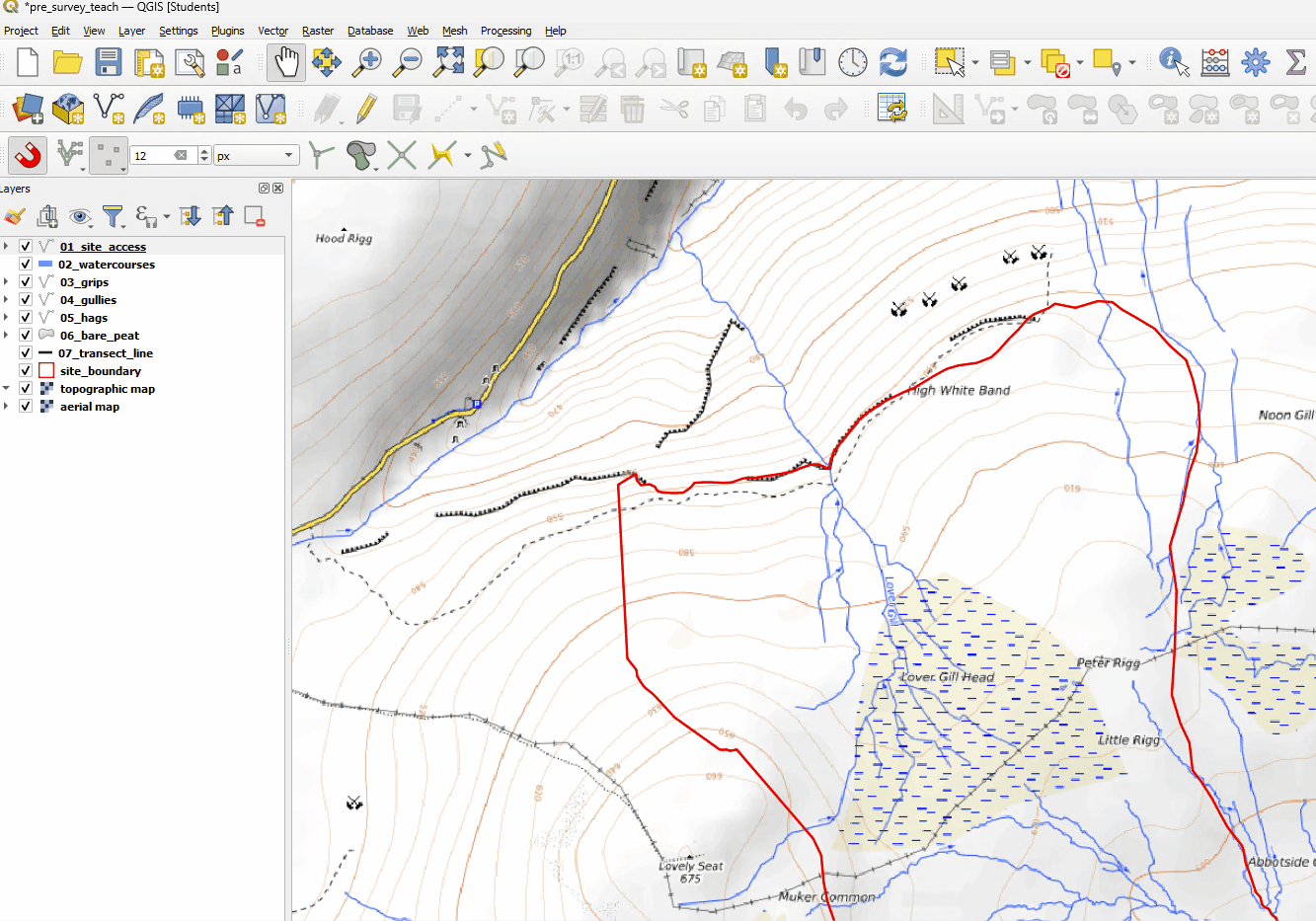Toggle editing with the yellow pencil icon
The height and width of the screenshot is (921, 1316).
click(x=366, y=109)
